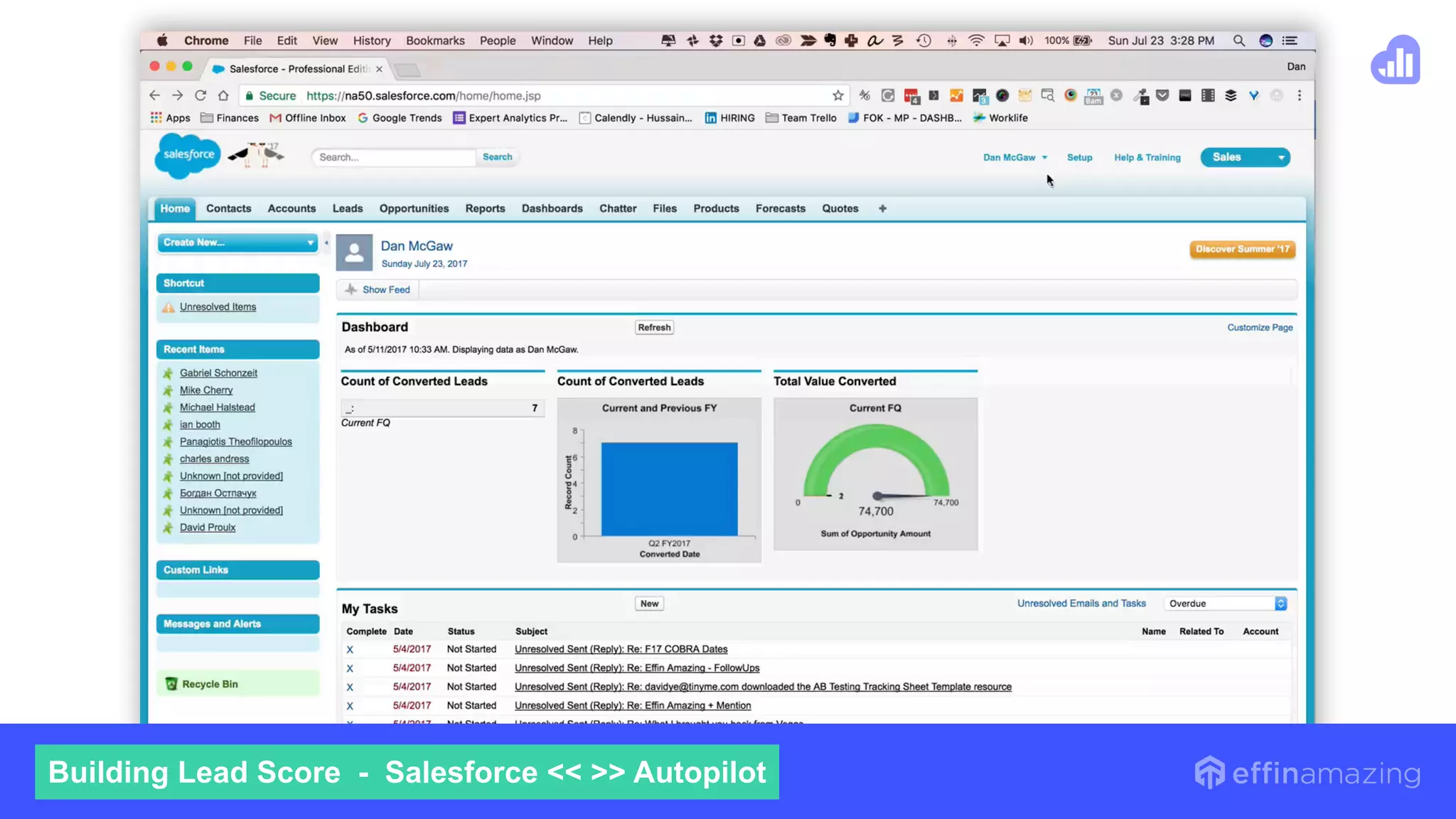The height and width of the screenshot is (819, 1456).
Task: Click the Recycle Bin icon
Action: pyautogui.click(x=171, y=684)
